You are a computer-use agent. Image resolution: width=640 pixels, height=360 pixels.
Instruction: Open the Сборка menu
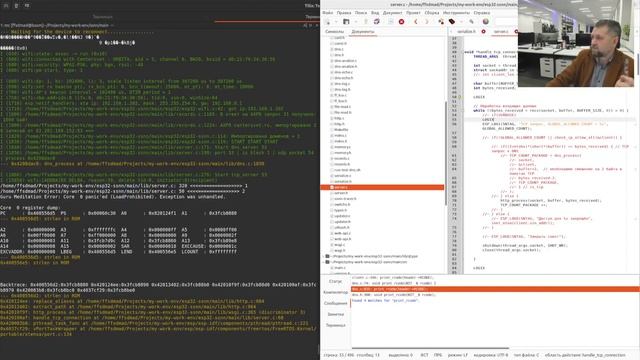point(431,13)
